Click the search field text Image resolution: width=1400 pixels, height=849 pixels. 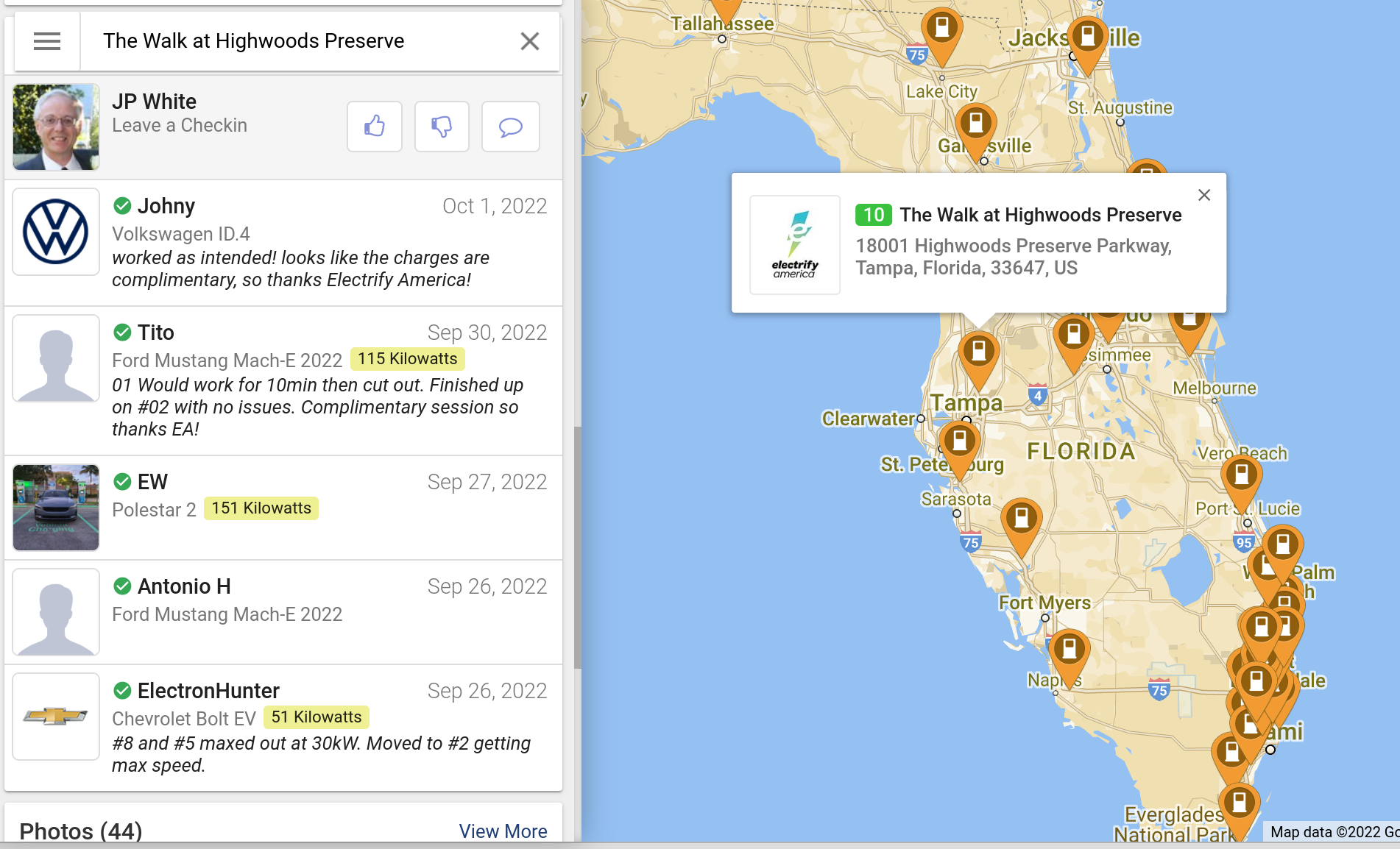254,41
